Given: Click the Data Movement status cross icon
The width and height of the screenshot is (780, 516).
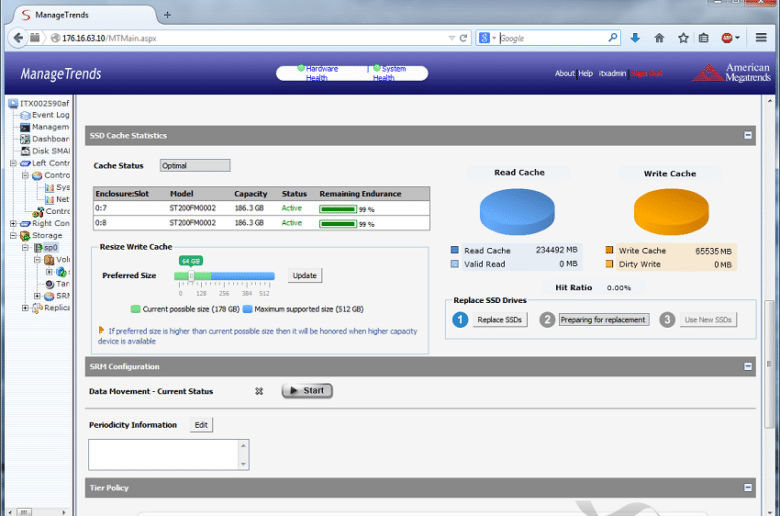Looking at the screenshot, I should (259, 391).
